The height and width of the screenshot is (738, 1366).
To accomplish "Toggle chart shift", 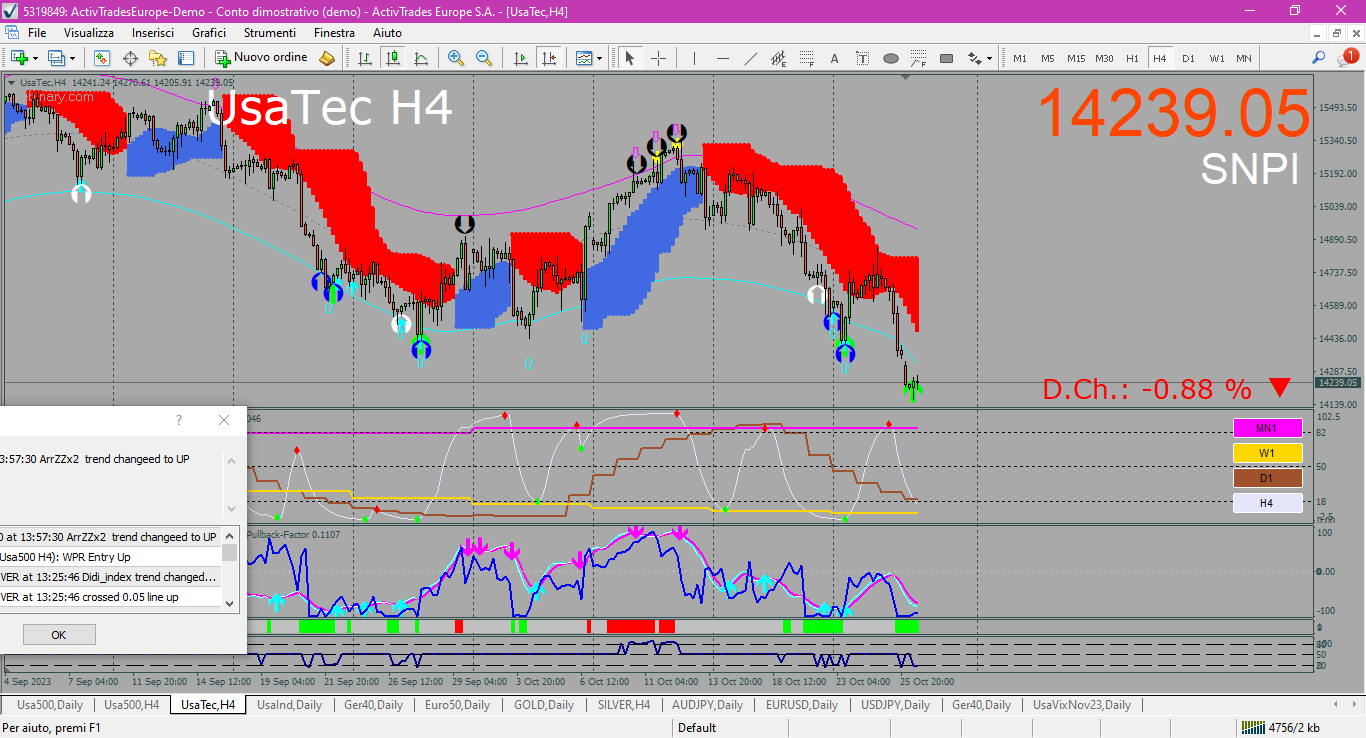I will (548, 58).
